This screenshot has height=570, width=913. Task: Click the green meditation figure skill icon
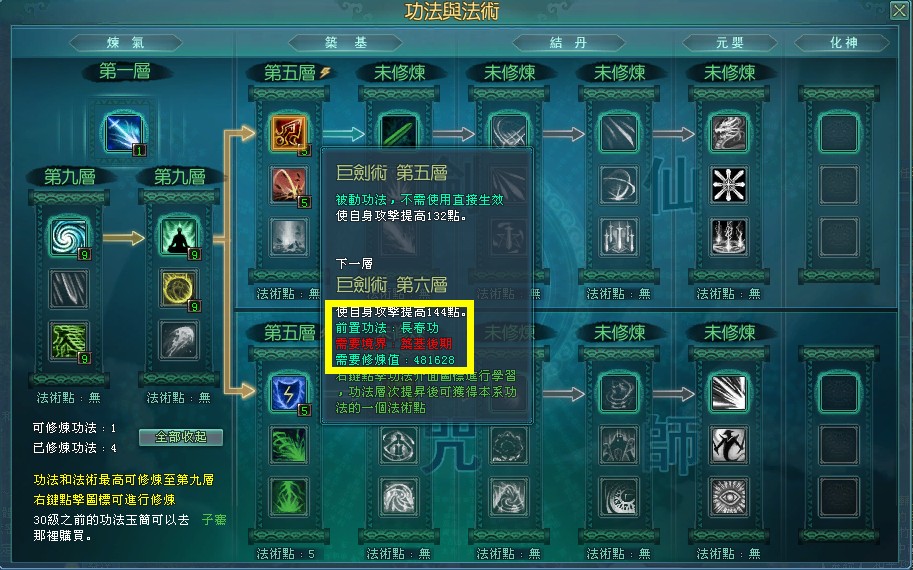pyautogui.click(x=179, y=237)
